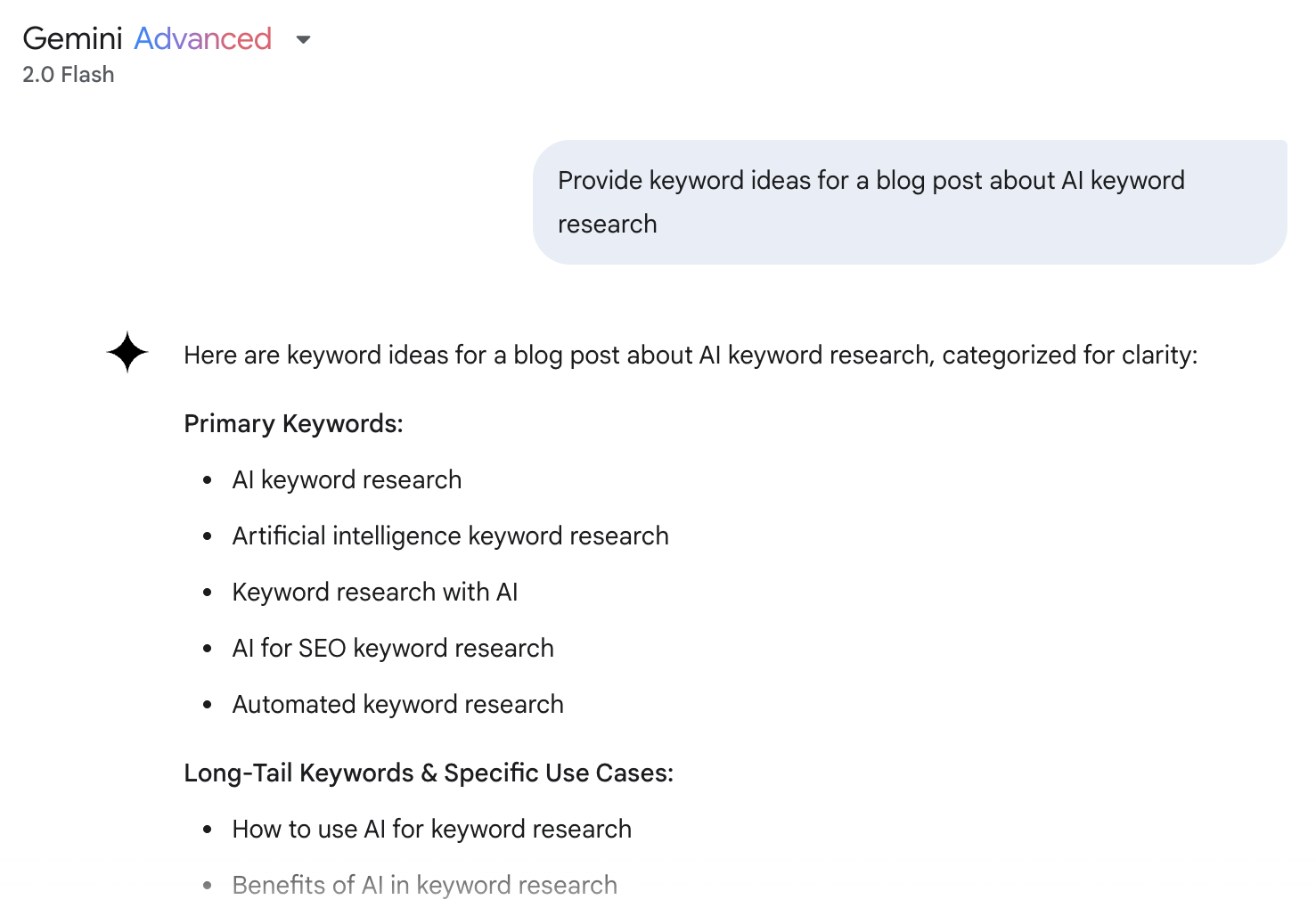Click the Benefits of AI in keyword research line
This screenshot has width=1316, height=916.
click(x=425, y=885)
